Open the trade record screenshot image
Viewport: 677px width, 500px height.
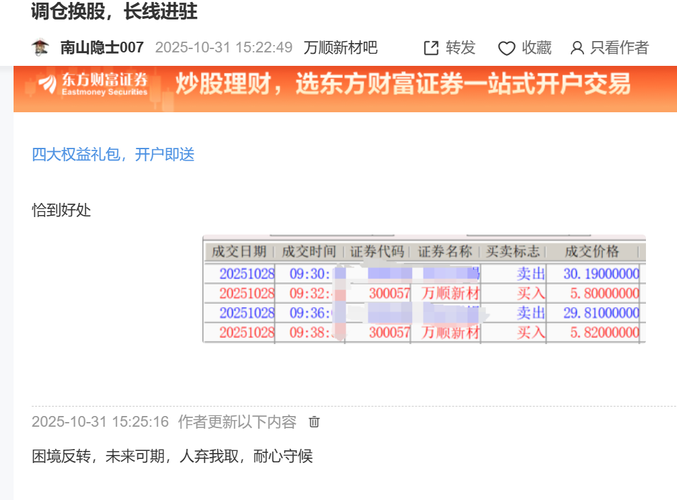(x=424, y=289)
